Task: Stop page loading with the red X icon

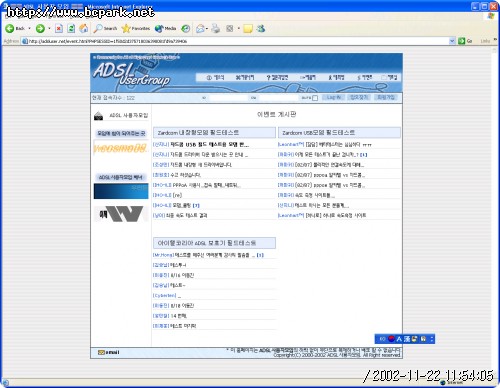Action: coord(59,29)
